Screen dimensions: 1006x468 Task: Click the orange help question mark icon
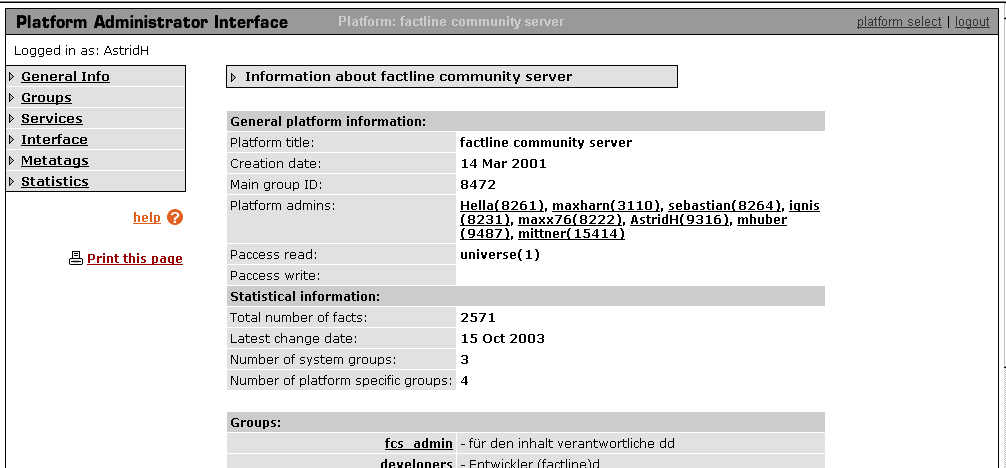click(x=175, y=217)
